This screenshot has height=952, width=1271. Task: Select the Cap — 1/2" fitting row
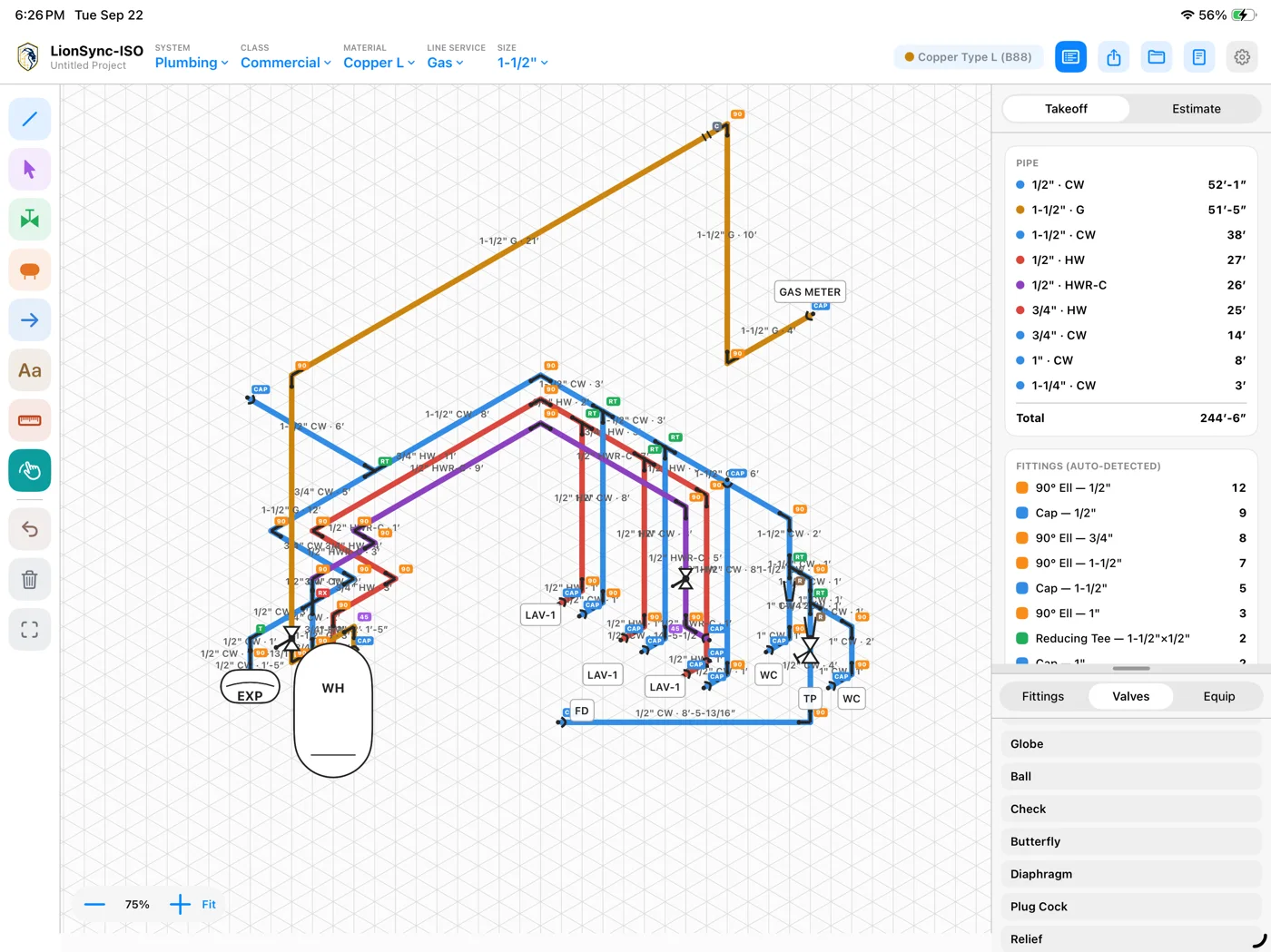tap(1130, 513)
